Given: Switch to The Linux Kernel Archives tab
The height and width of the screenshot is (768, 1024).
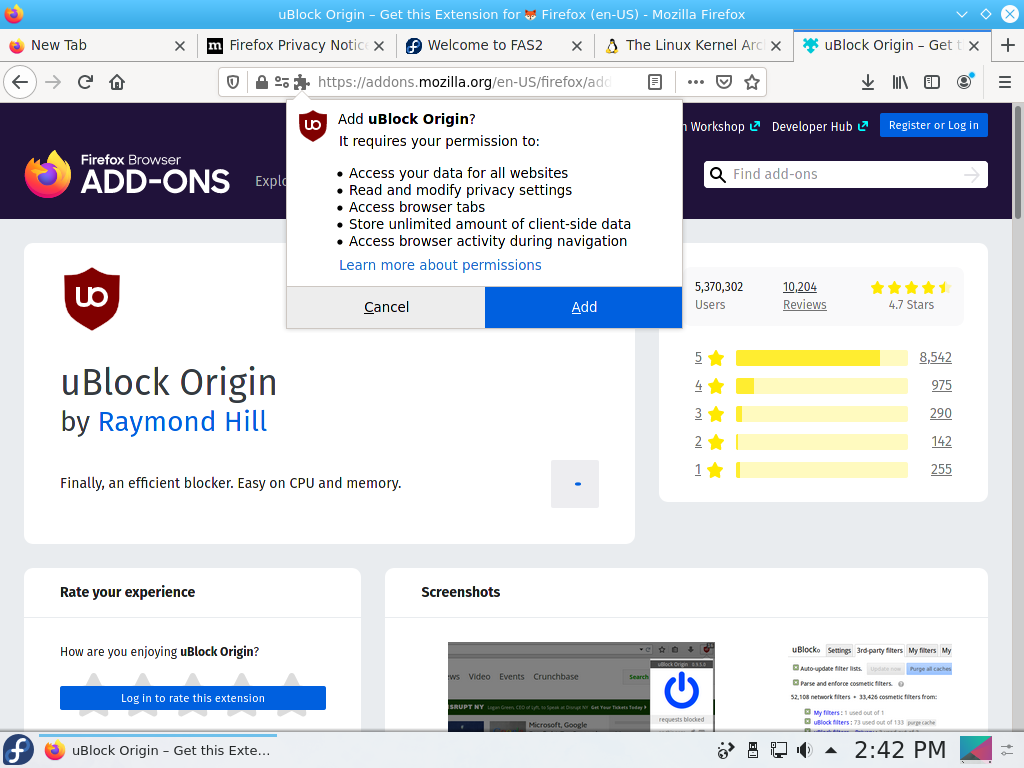Looking at the screenshot, I should click(x=694, y=45).
